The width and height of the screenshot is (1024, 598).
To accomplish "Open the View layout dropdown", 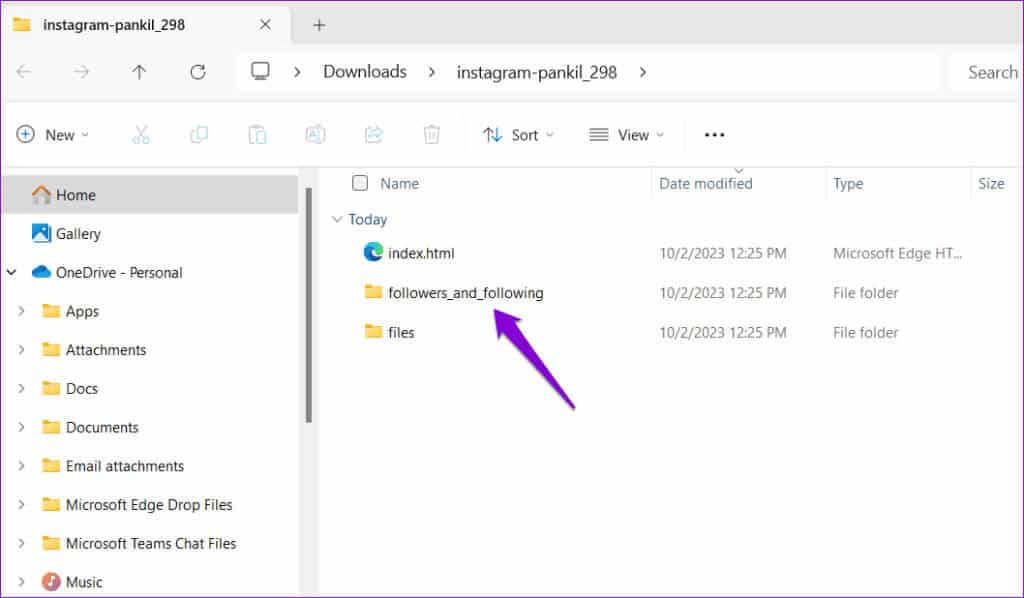I will click(x=626, y=134).
